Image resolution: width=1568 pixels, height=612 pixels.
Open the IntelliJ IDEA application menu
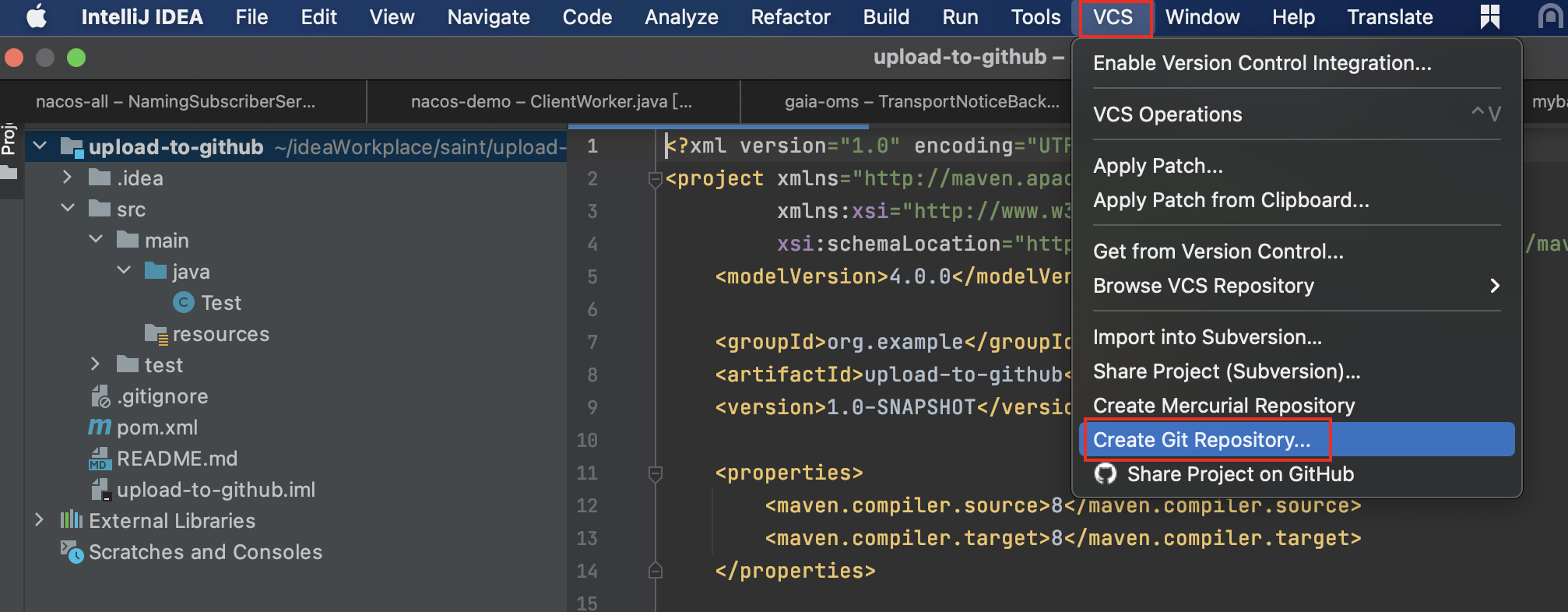point(142,17)
